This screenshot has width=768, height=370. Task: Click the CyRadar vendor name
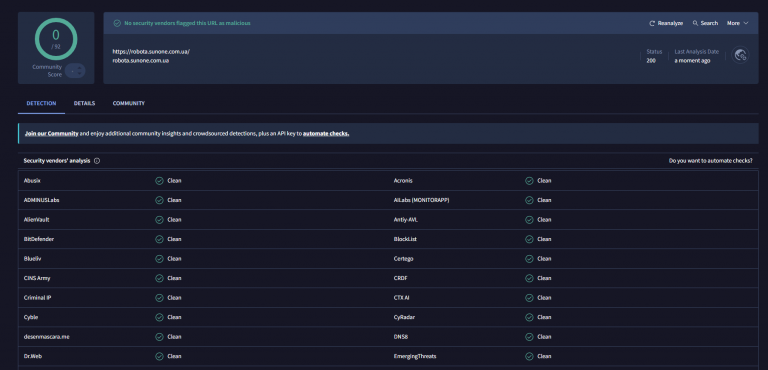point(404,317)
